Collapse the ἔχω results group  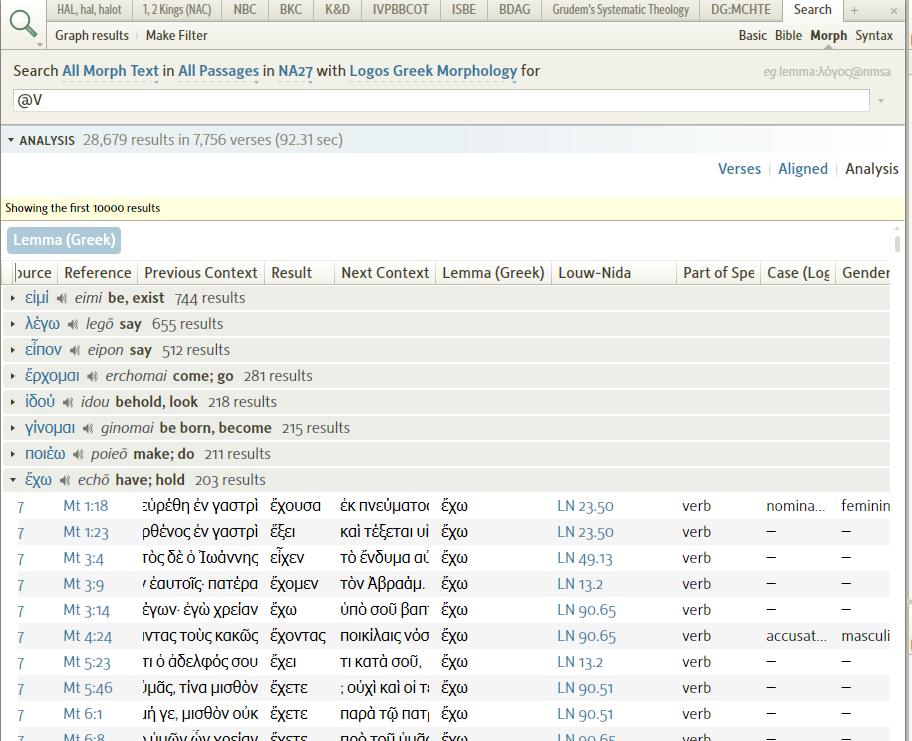pyautogui.click(x=13, y=480)
